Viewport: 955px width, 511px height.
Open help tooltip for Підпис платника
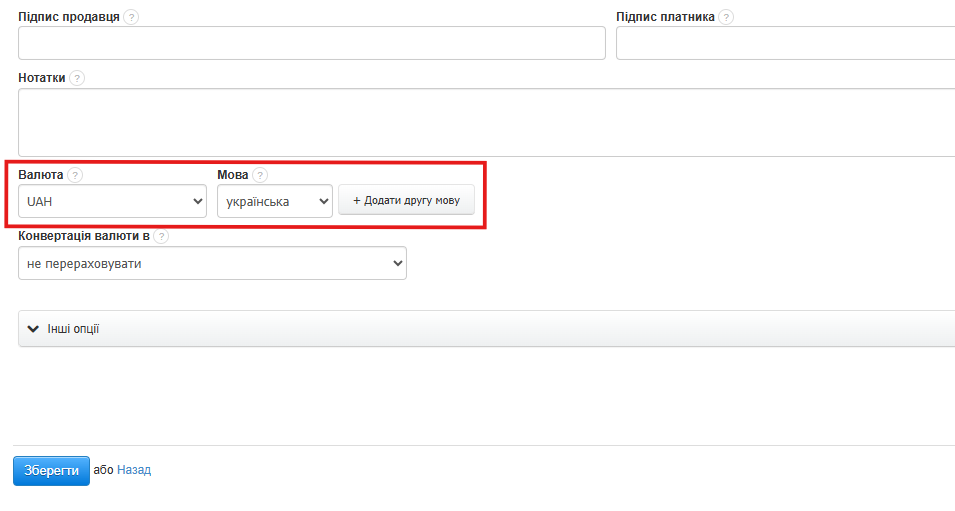click(726, 17)
